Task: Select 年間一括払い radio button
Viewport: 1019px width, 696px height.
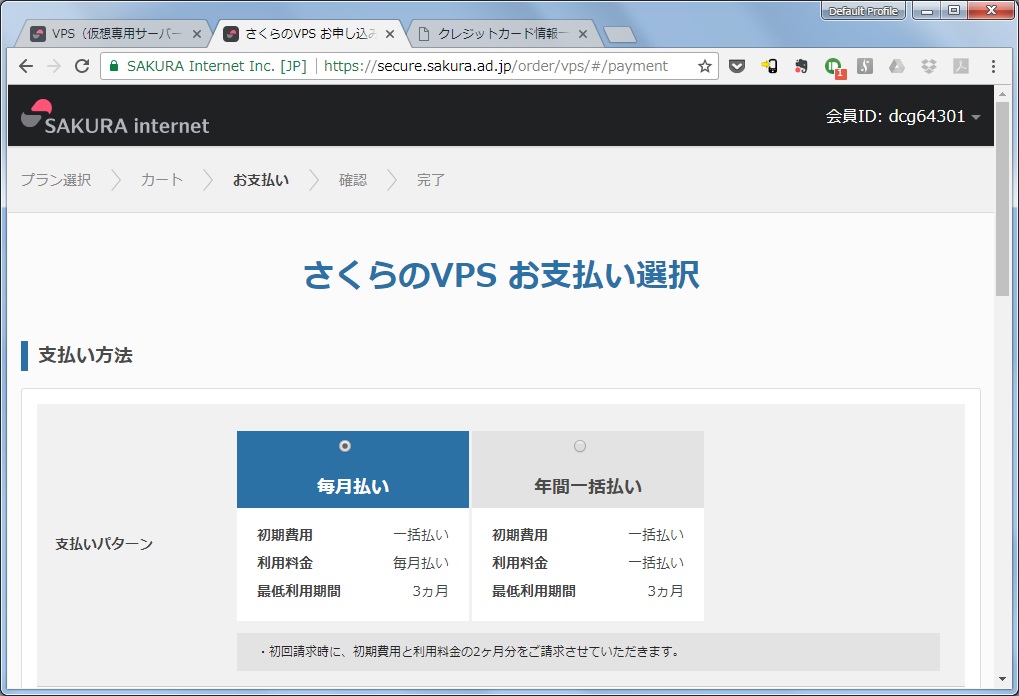Action: [x=580, y=446]
